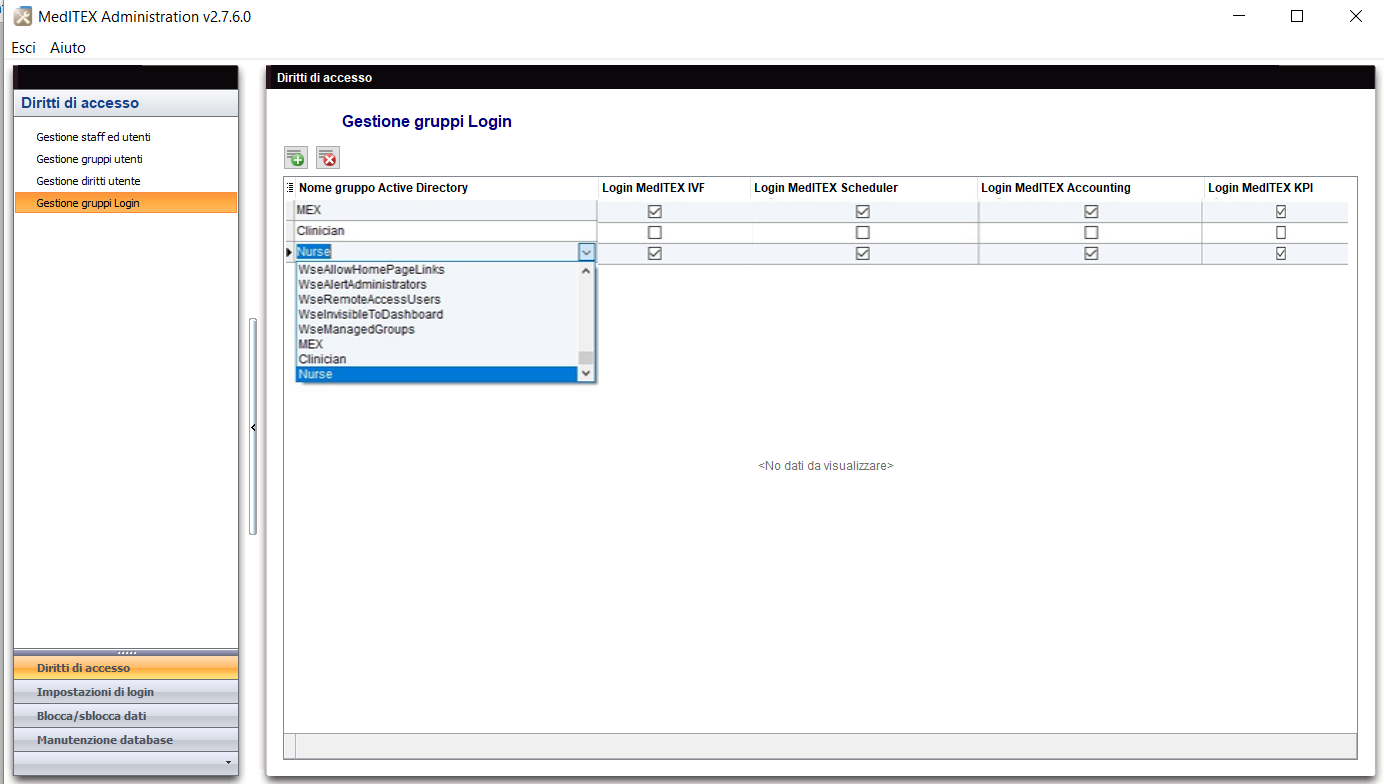Minimize the MedITEX Administration window
This screenshot has height=784, width=1384.
pos(1239,16)
